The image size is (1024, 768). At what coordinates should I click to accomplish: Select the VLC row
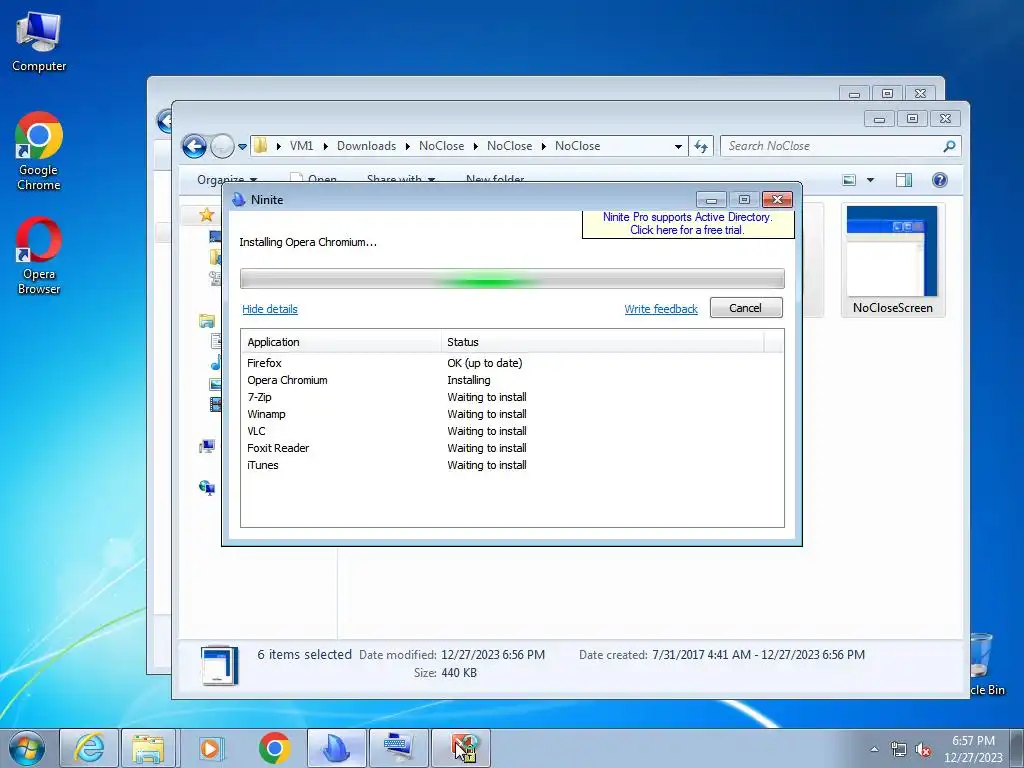coord(512,431)
